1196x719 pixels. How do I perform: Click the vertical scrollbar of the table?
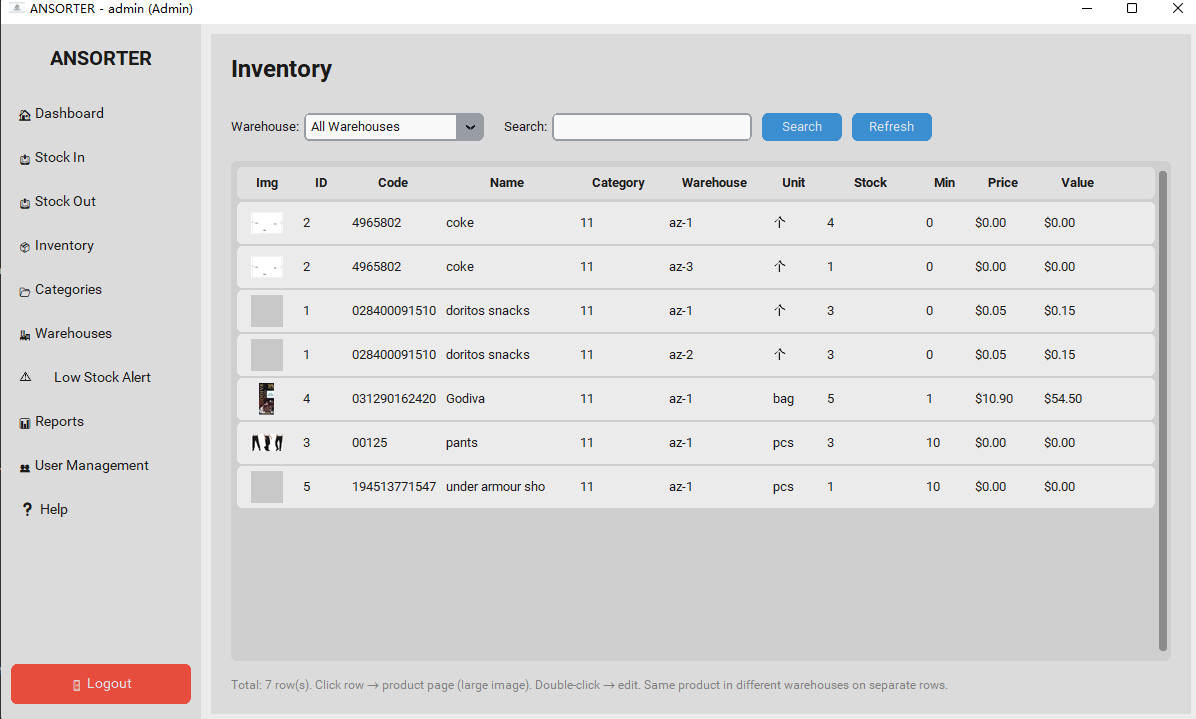point(1162,412)
